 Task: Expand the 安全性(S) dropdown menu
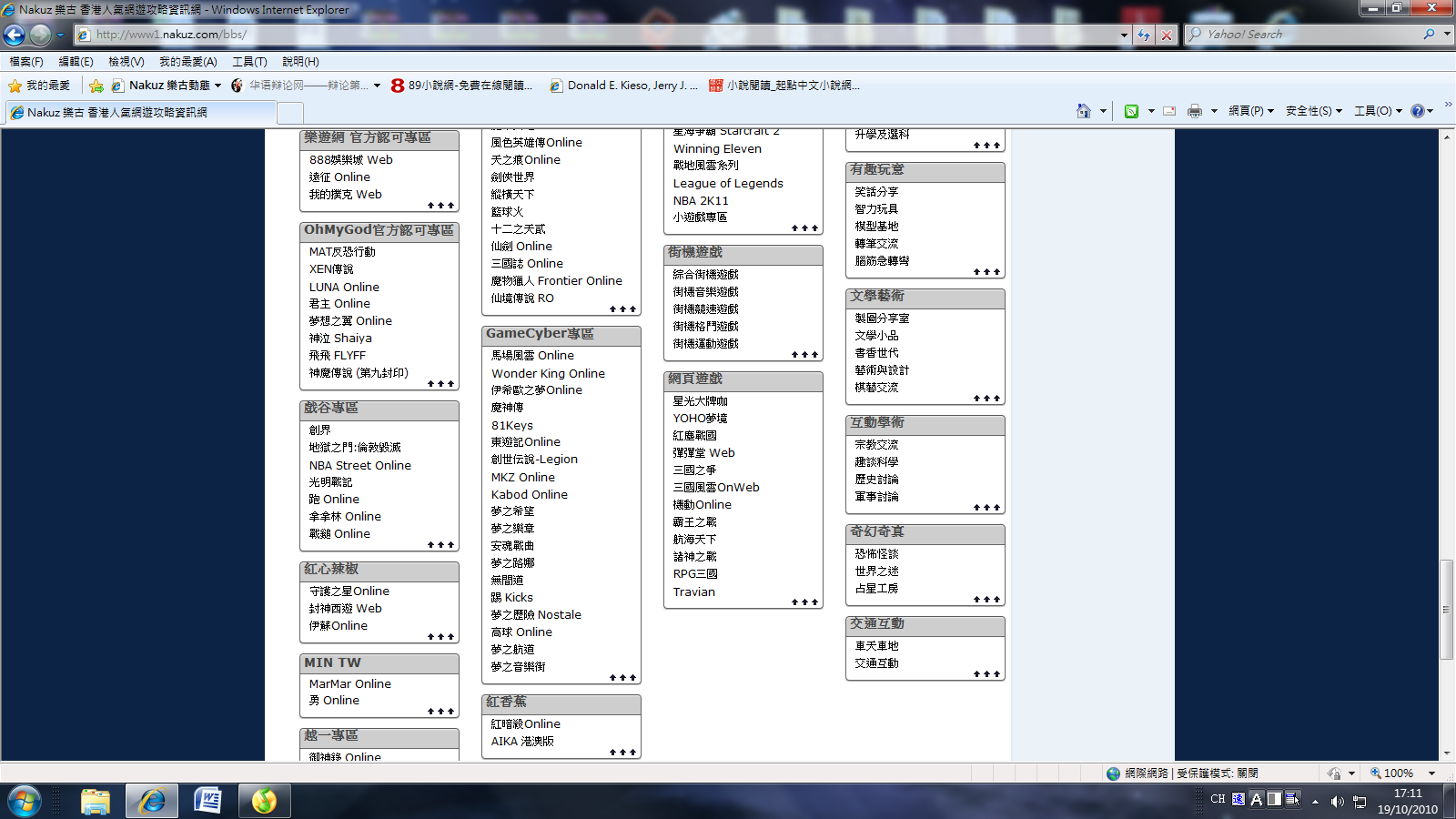tap(1313, 111)
